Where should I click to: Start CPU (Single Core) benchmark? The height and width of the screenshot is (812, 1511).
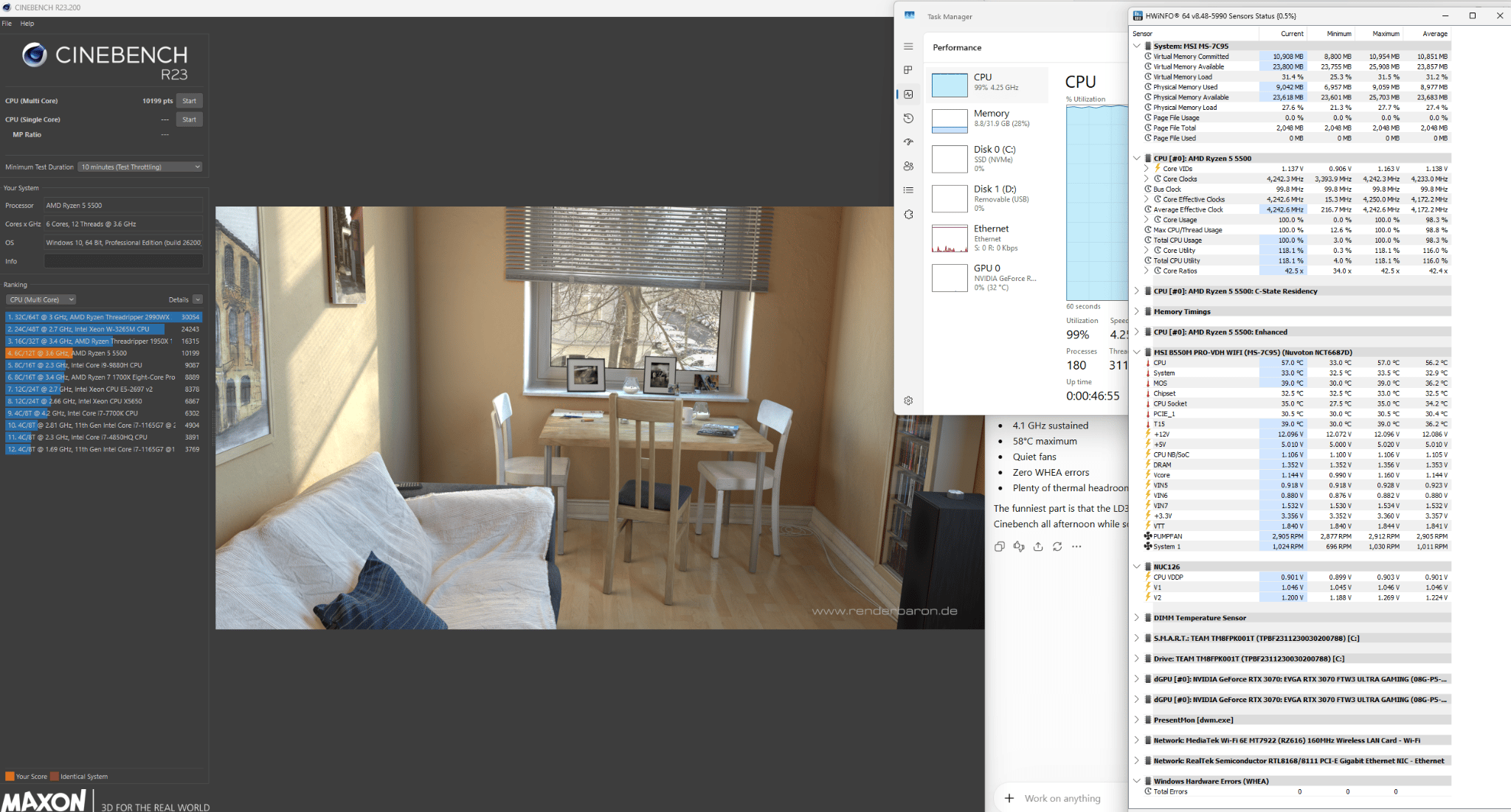190,119
